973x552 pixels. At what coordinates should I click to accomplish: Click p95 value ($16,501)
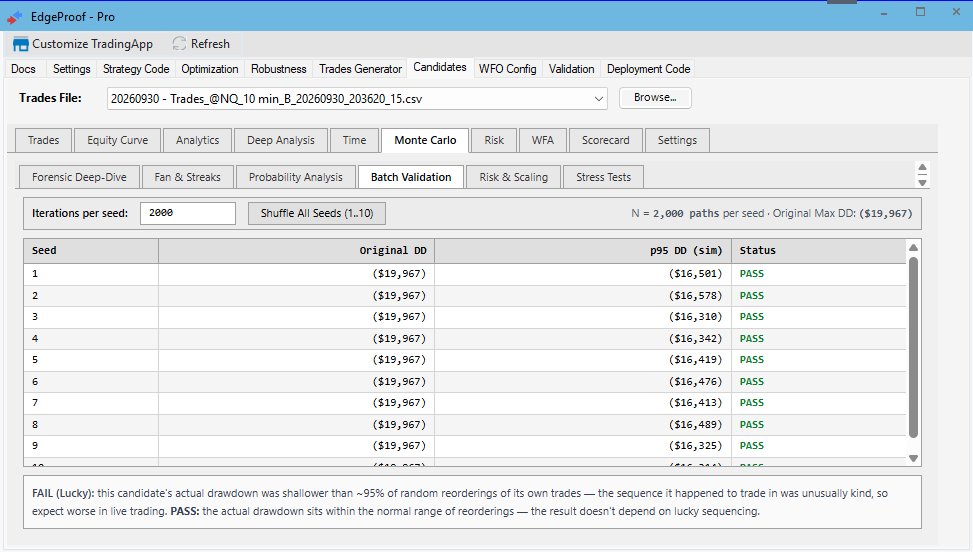[x=695, y=274]
